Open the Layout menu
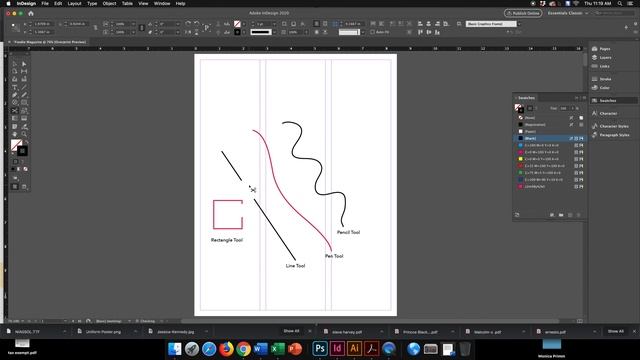This screenshot has height=360, width=640. [x=74, y=3]
